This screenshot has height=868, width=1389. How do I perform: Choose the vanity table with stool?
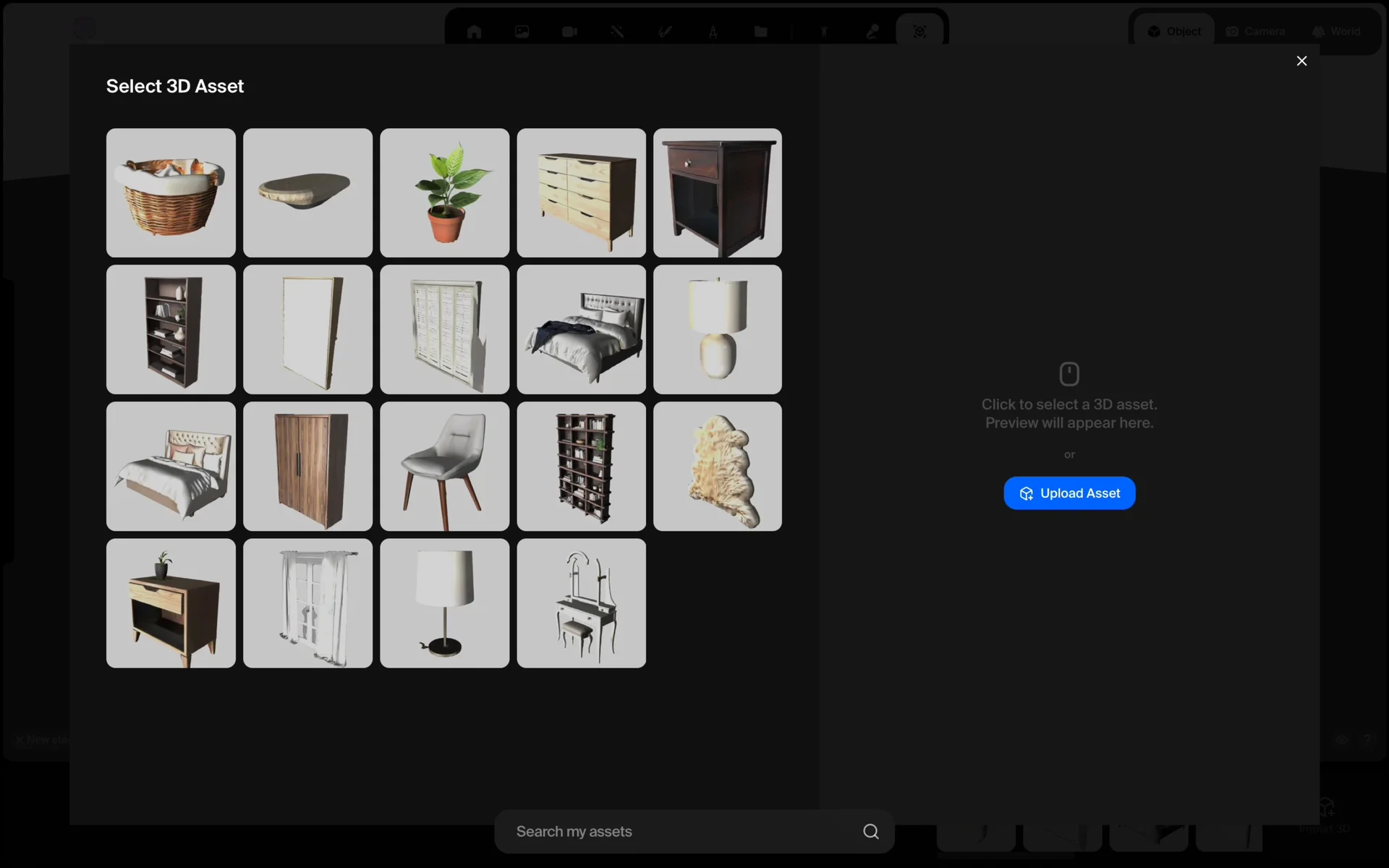pyautogui.click(x=581, y=603)
